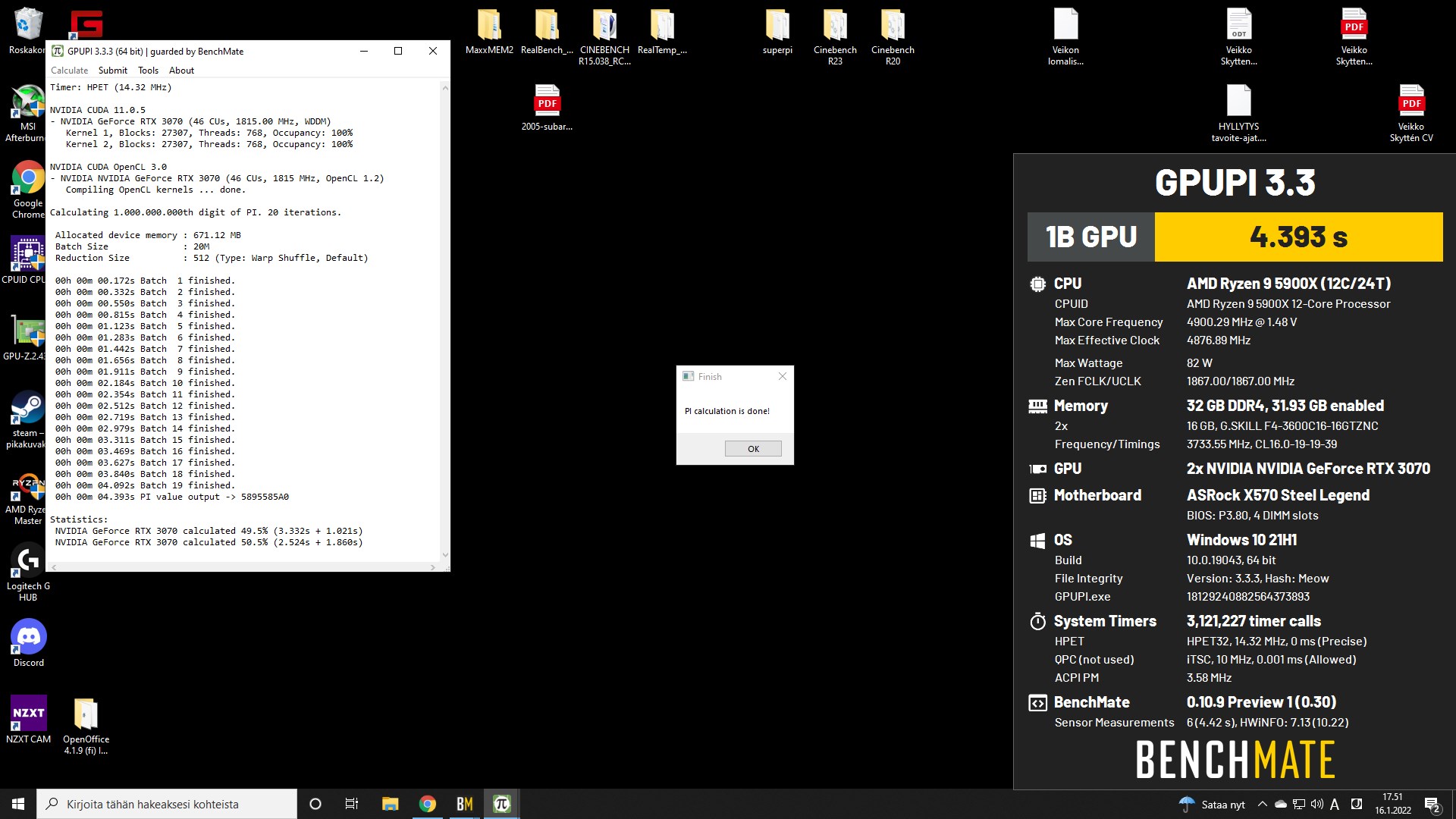Switch to GPUPI taskbar icon
The image size is (1456, 819).
(x=501, y=804)
